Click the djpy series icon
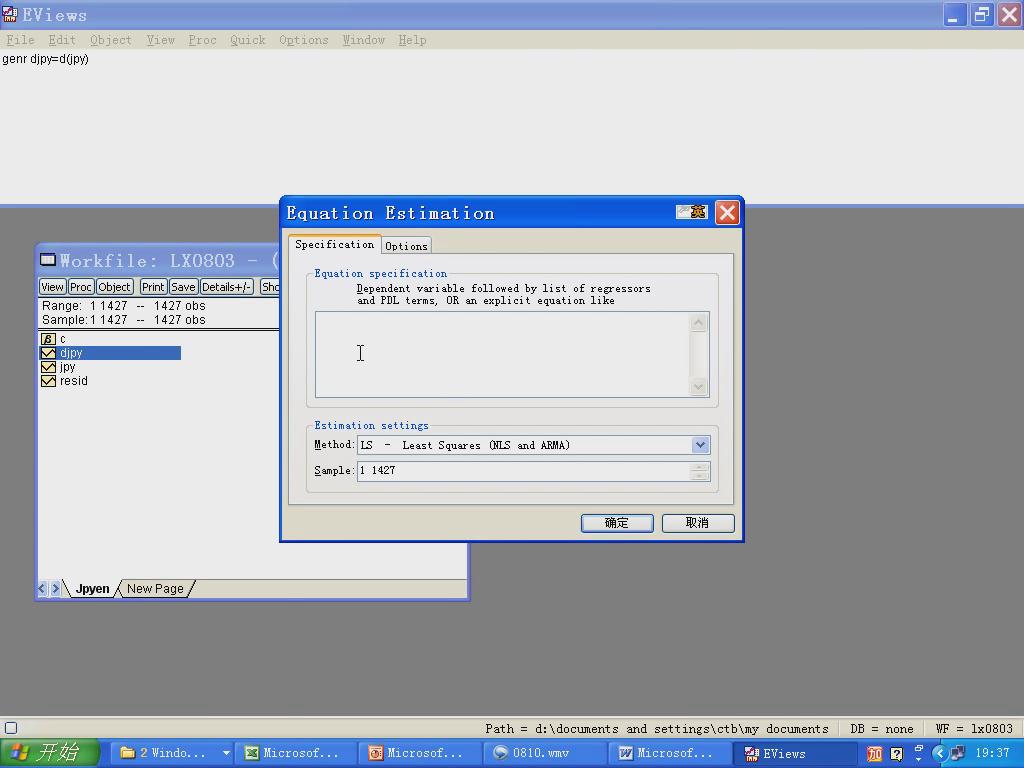The width and height of the screenshot is (1024, 768). click(x=48, y=353)
